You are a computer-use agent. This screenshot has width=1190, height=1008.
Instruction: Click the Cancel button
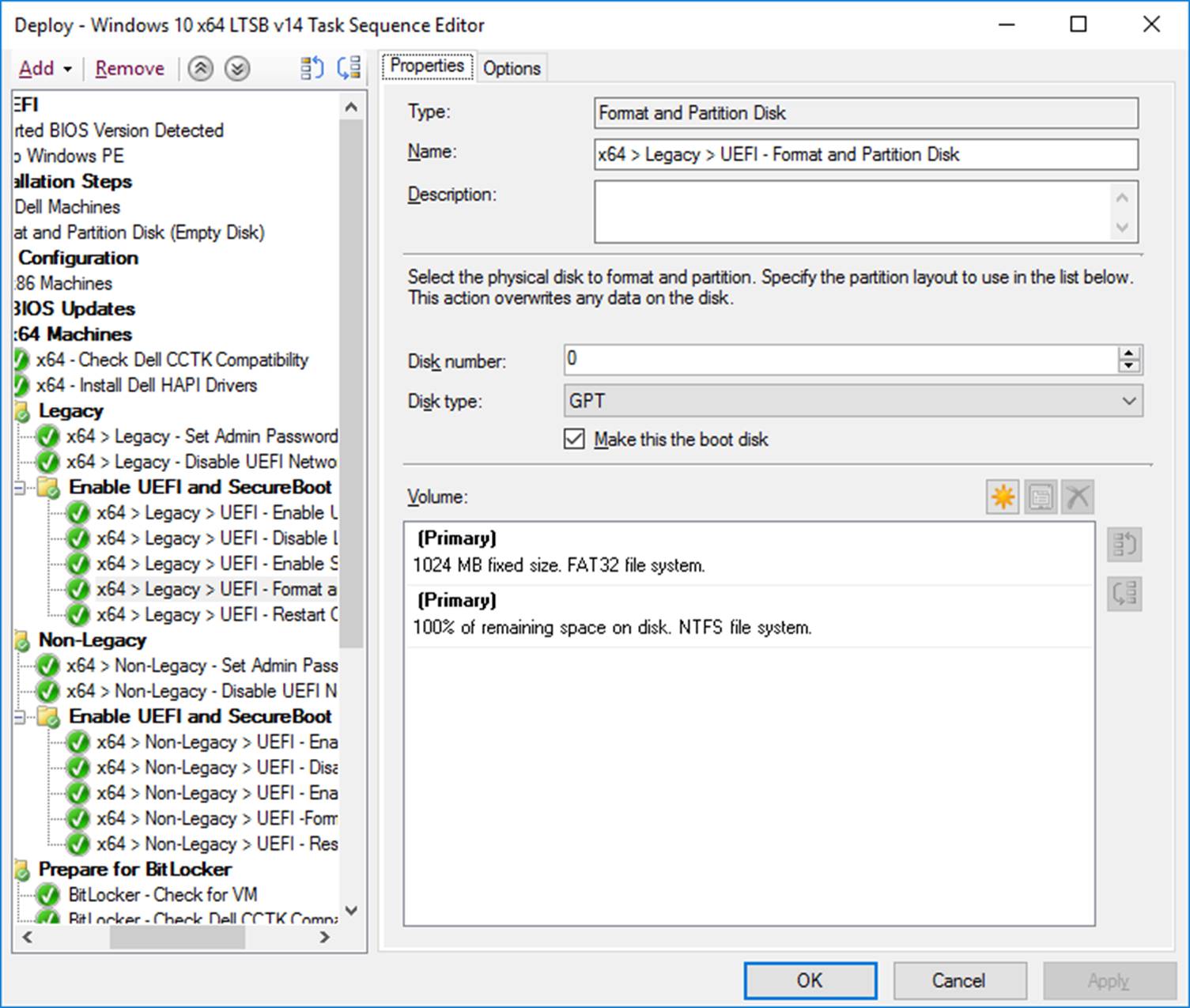pos(959,980)
